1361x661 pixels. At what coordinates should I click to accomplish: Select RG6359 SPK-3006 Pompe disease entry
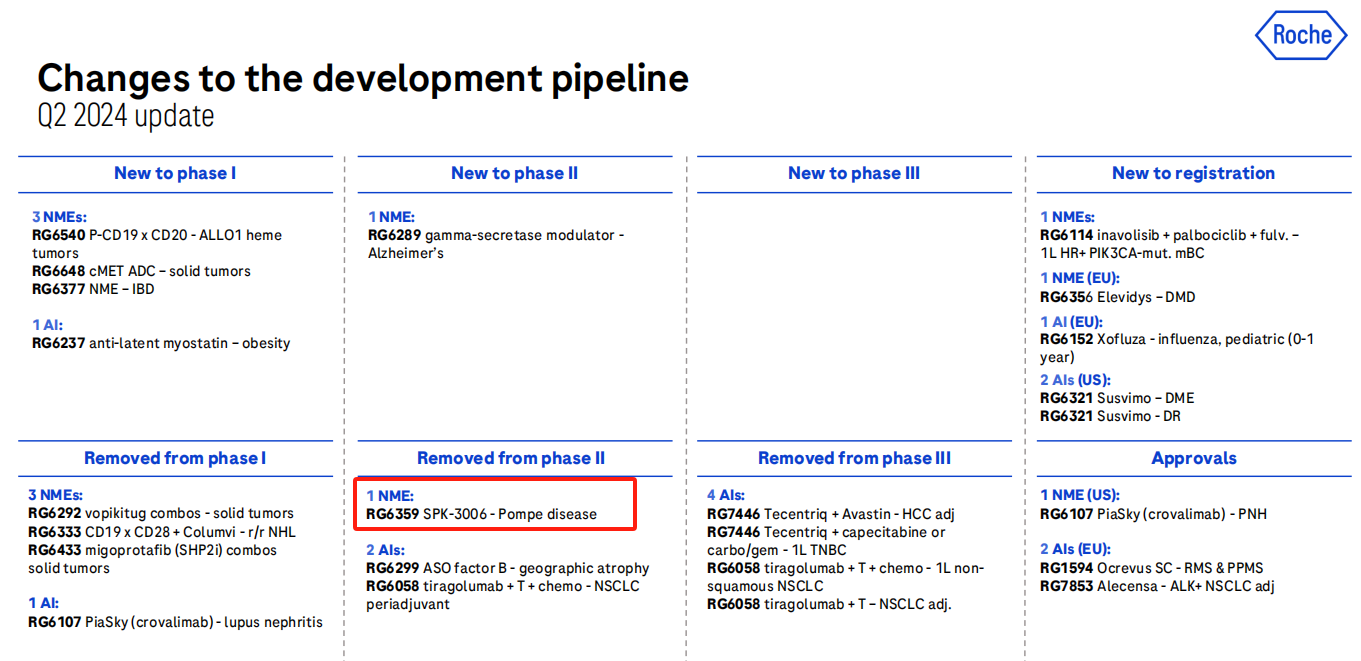tap(481, 514)
